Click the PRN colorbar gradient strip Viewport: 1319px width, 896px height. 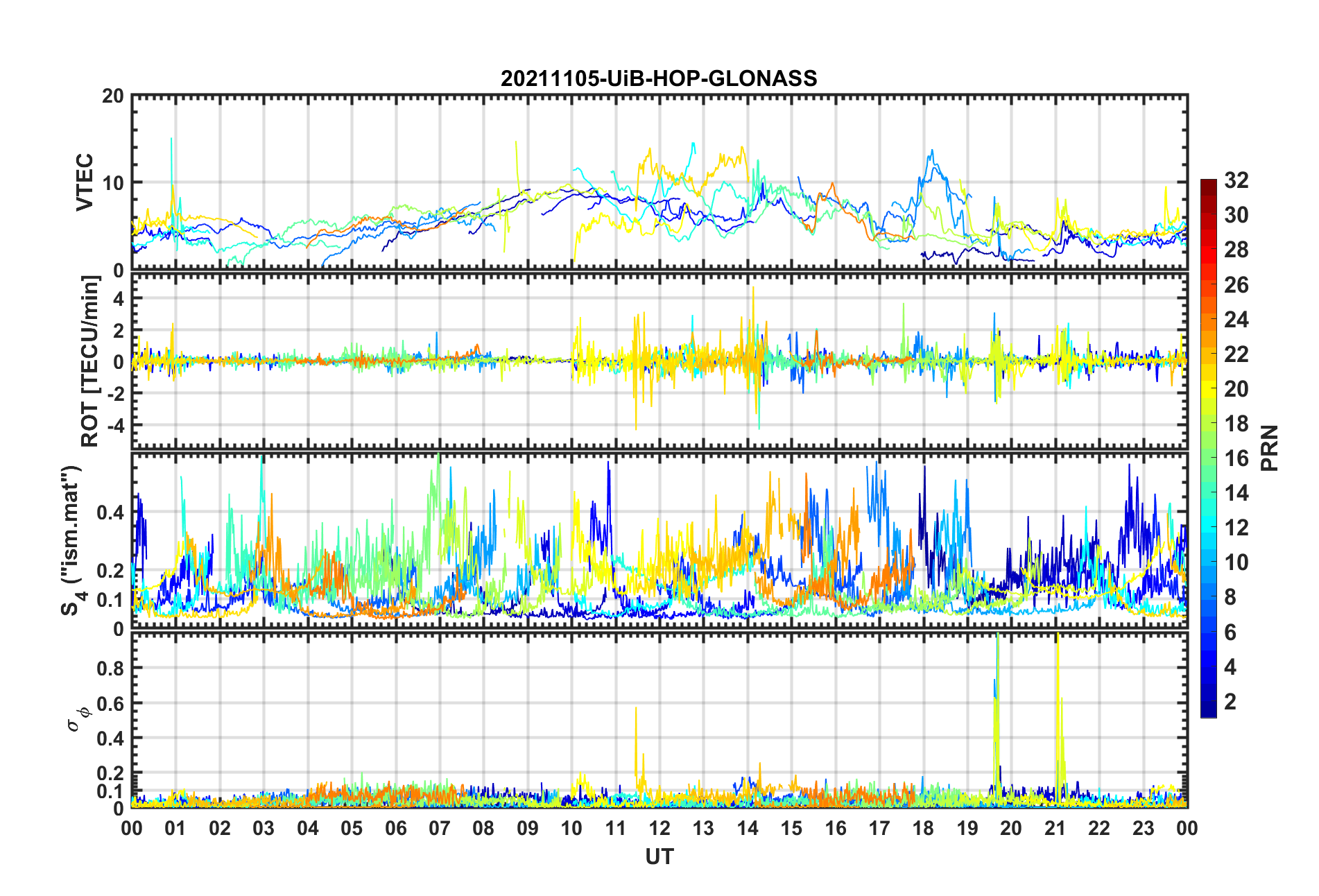point(1209,448)
